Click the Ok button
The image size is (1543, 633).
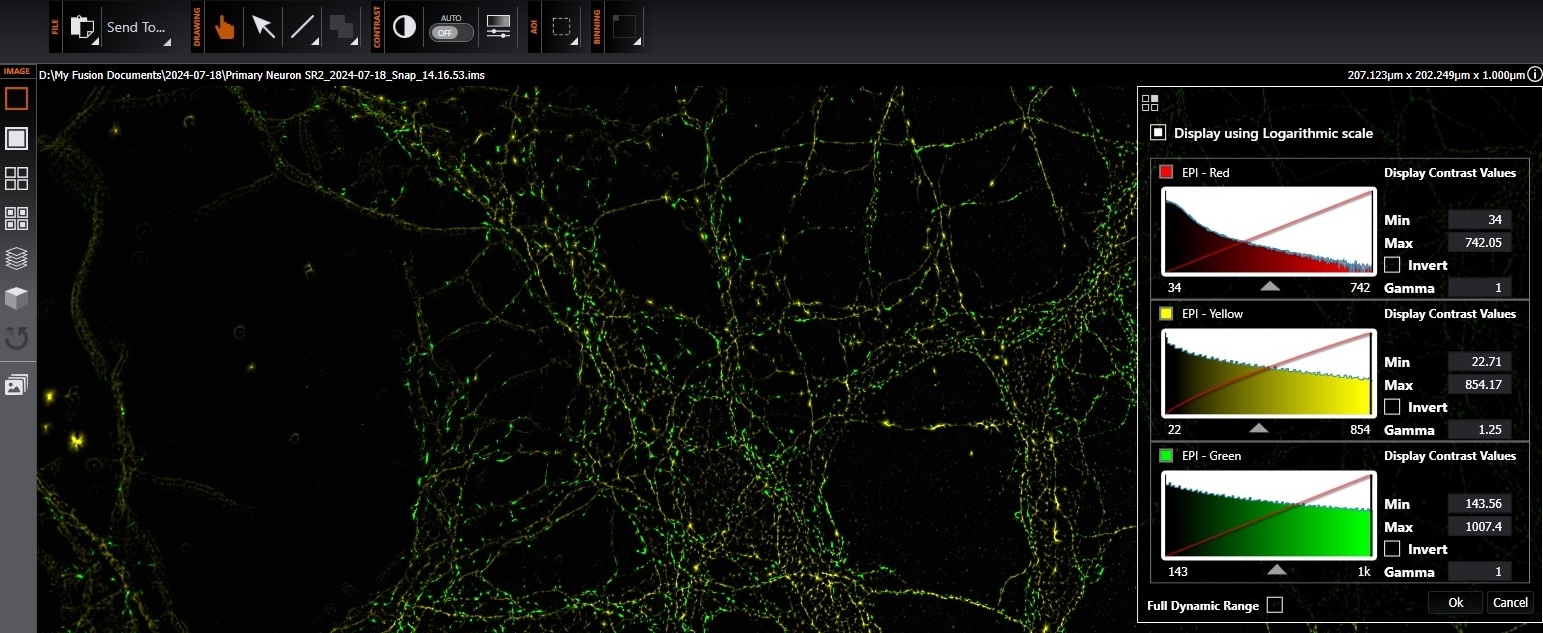(1455, 602)
